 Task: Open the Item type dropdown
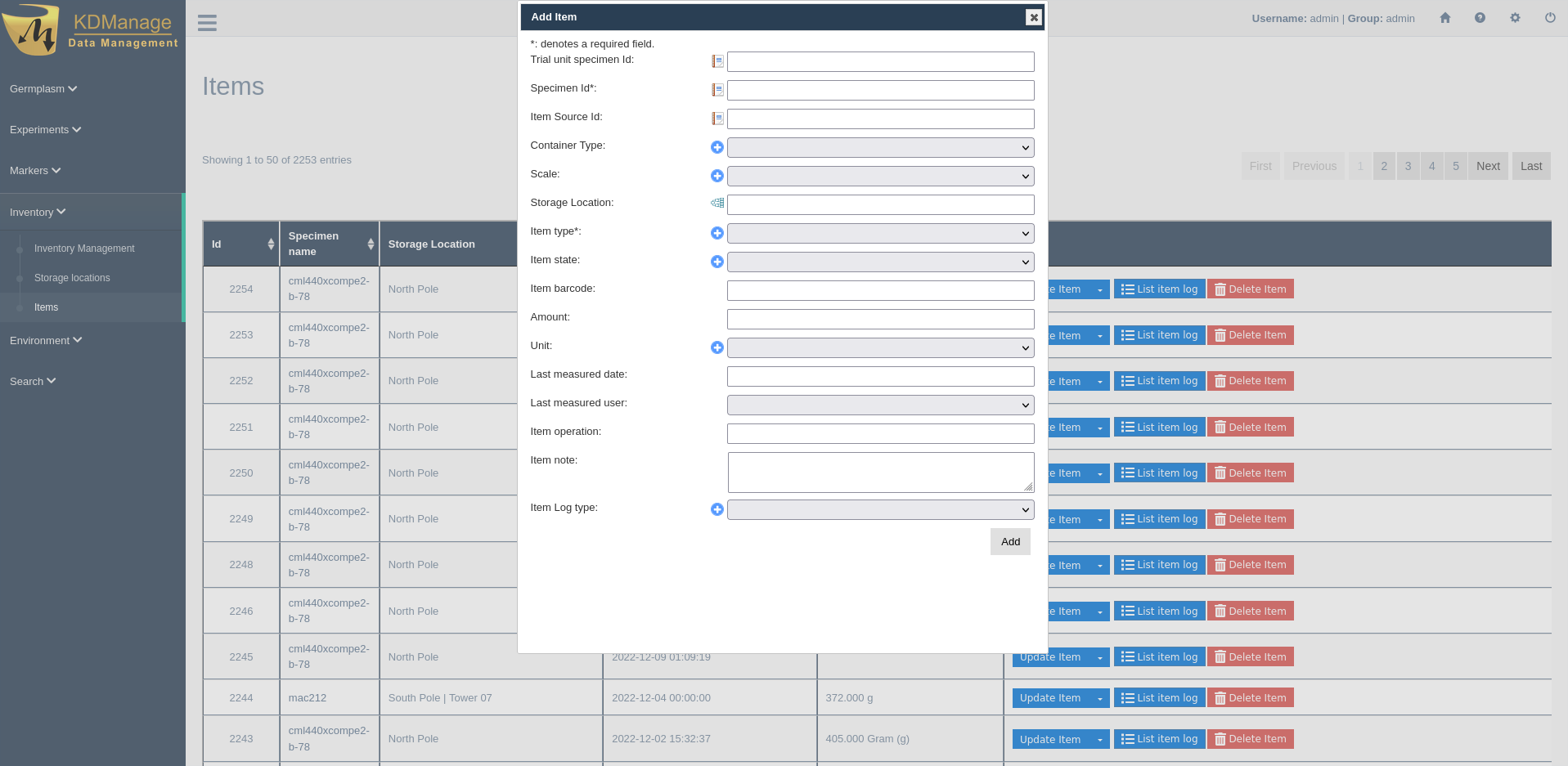pyautogui.click(x=880, y=234)
